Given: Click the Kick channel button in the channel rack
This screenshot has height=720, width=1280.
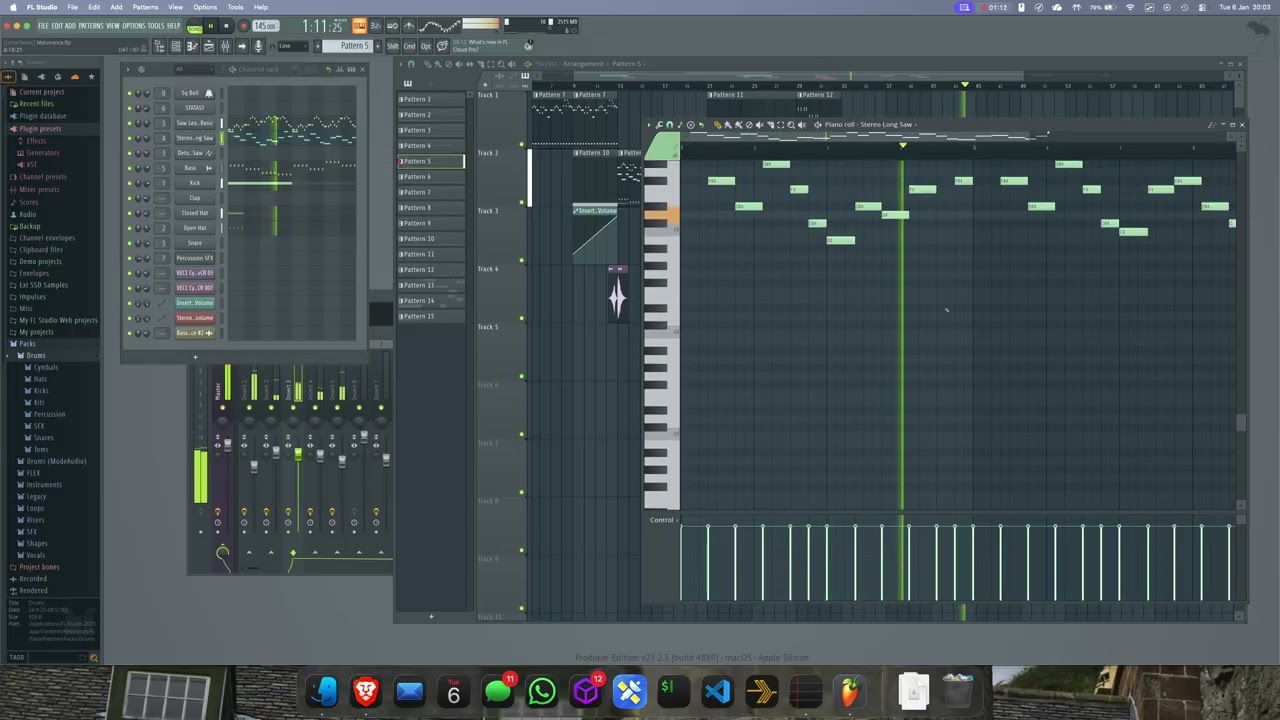Looking at the screenshot, I should coord(195,183).
